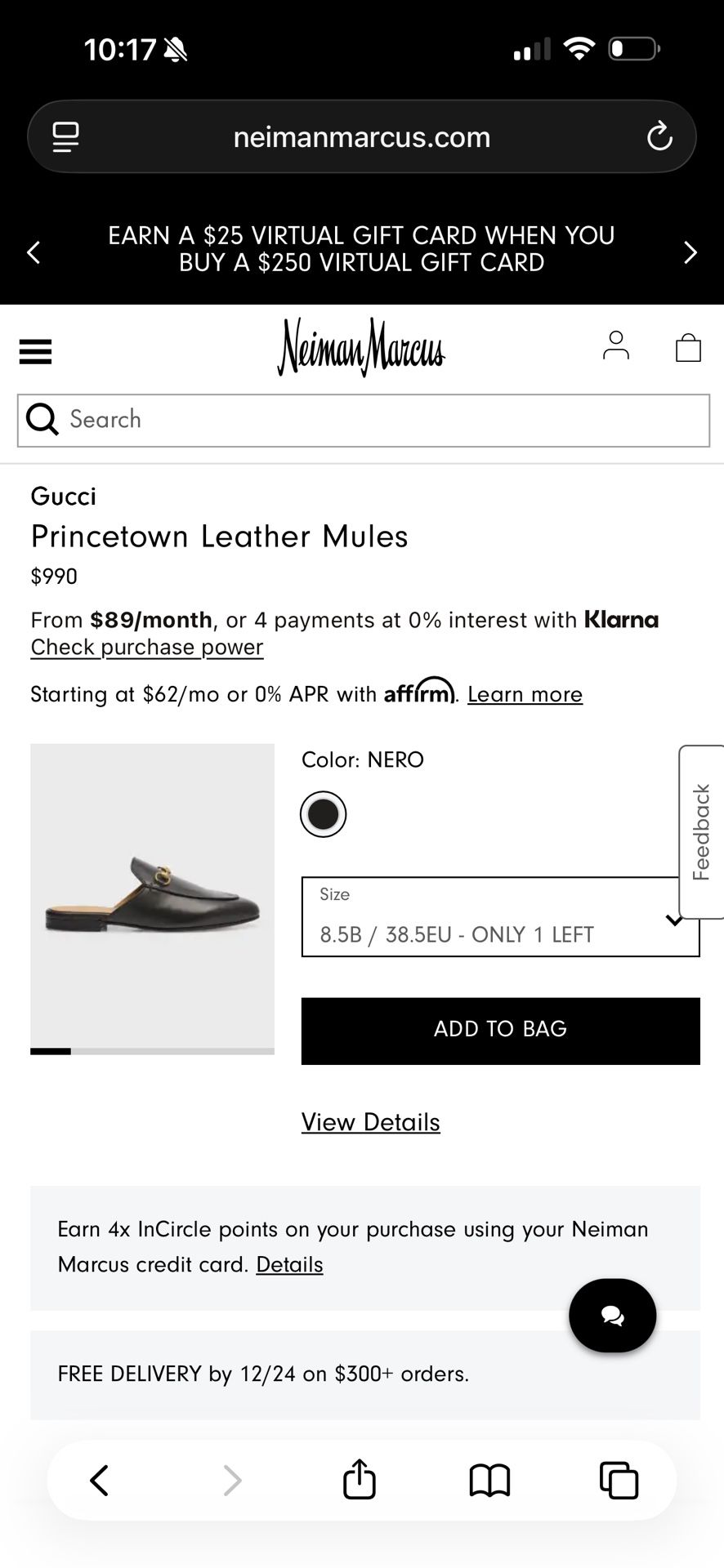Click Check purchase power Klarna link

pos(147,647)
